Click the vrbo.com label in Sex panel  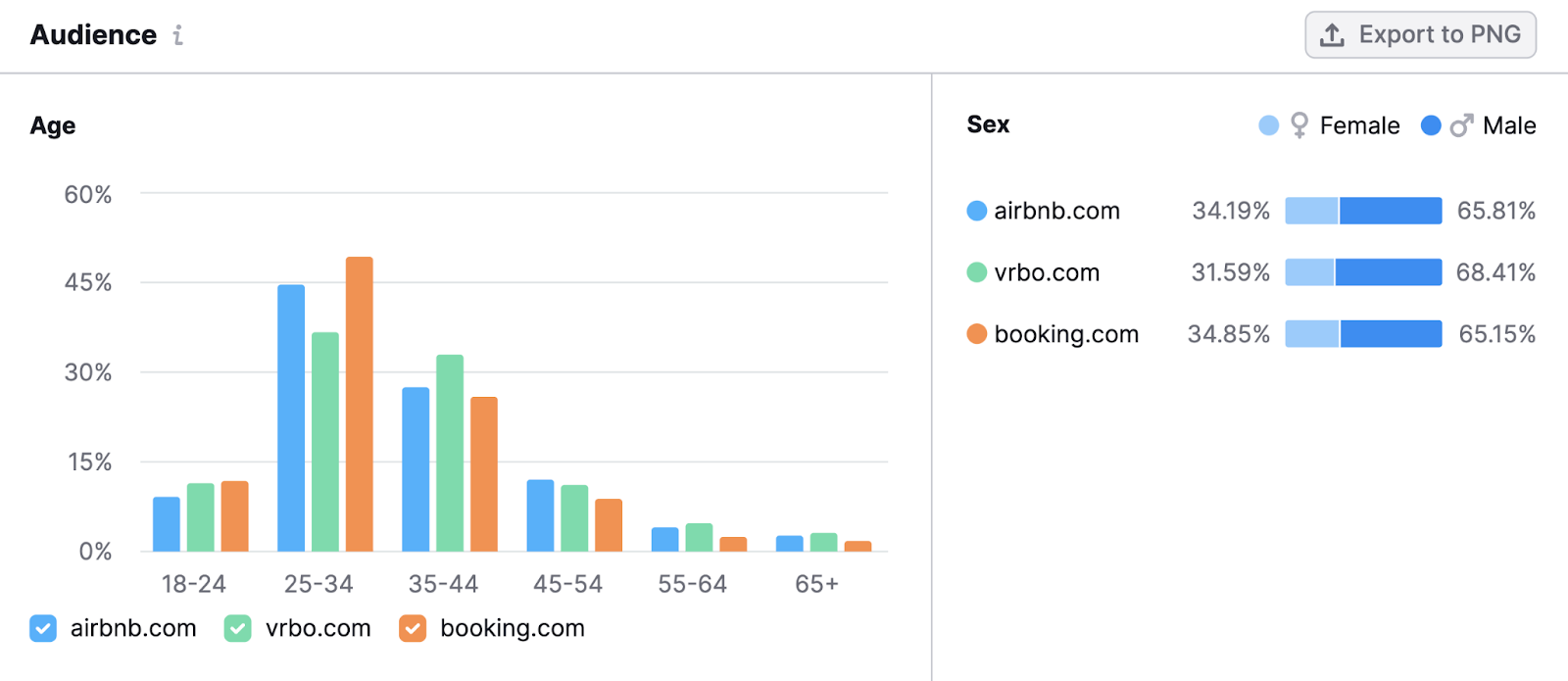(x=1047, y=271)
